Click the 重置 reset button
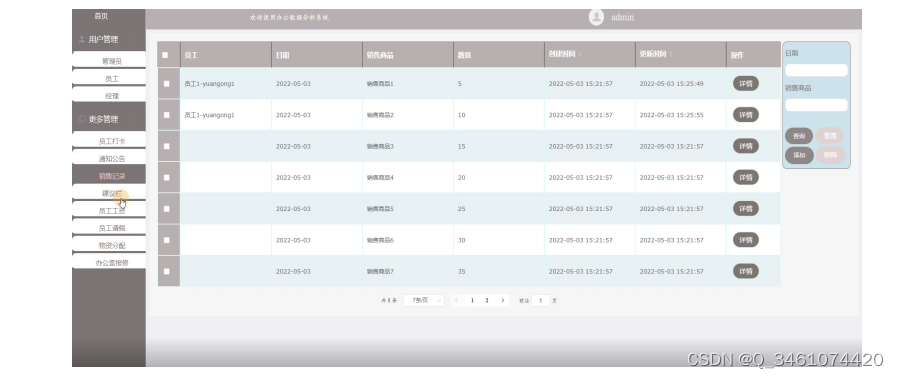Viewport: 899px width, 378px height. pyautogui.click(x=830, y=136)
